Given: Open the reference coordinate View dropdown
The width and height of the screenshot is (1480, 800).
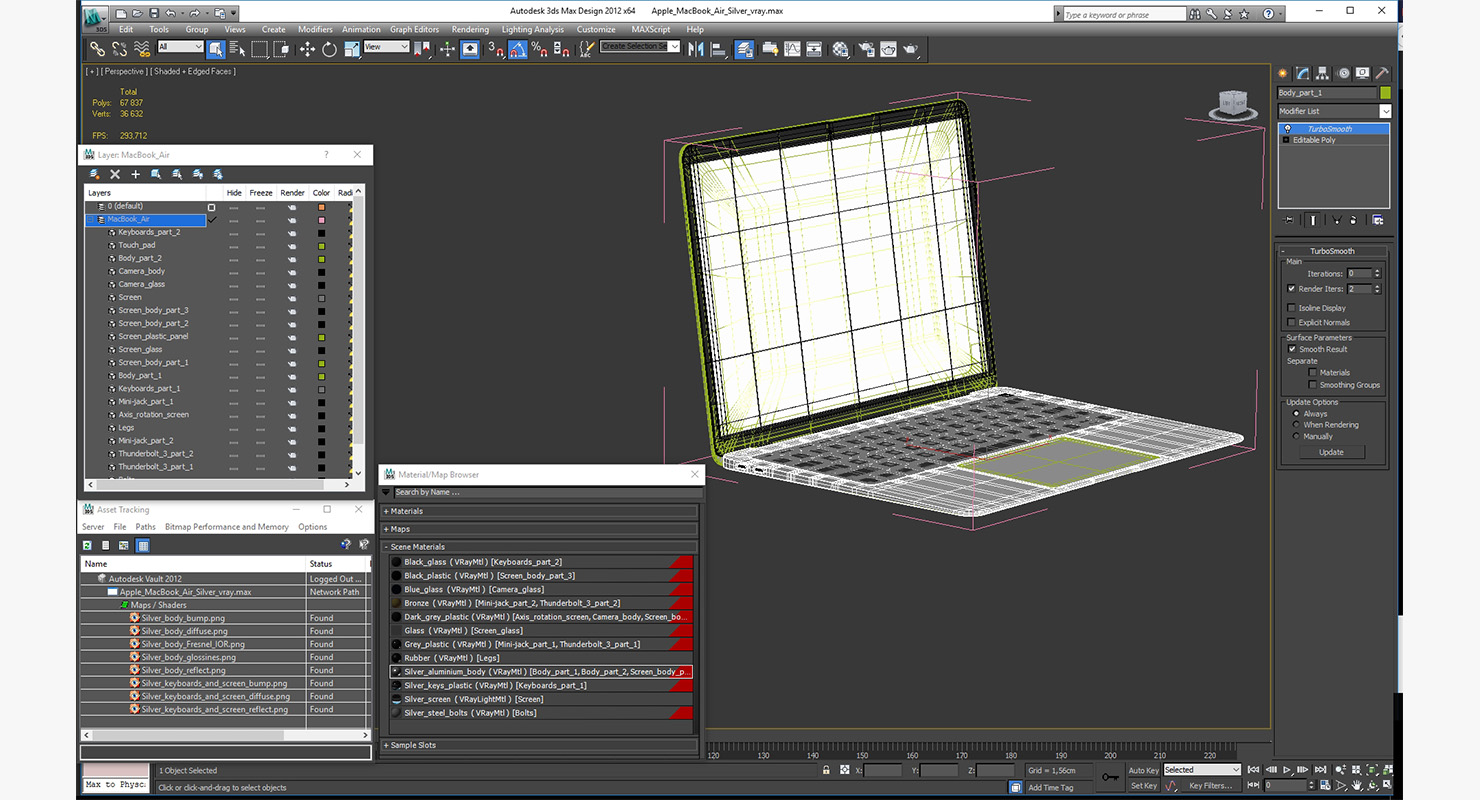Looking at the screenshot, I should click(x=386, y=47).
